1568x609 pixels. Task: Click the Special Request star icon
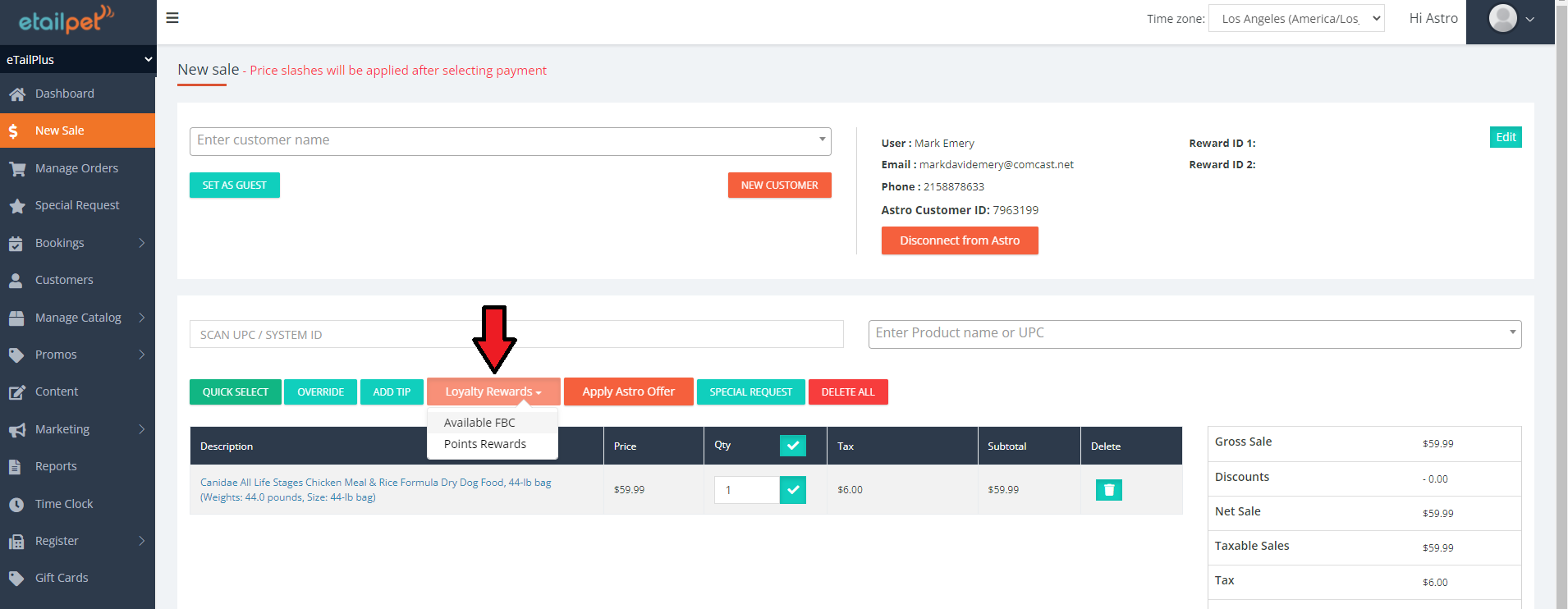click(x=16, y=206)
